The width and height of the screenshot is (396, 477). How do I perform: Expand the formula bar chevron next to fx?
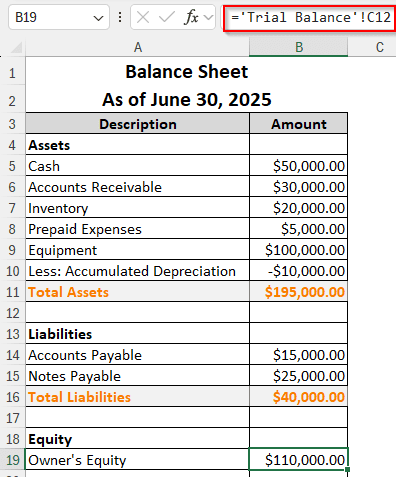209,17
